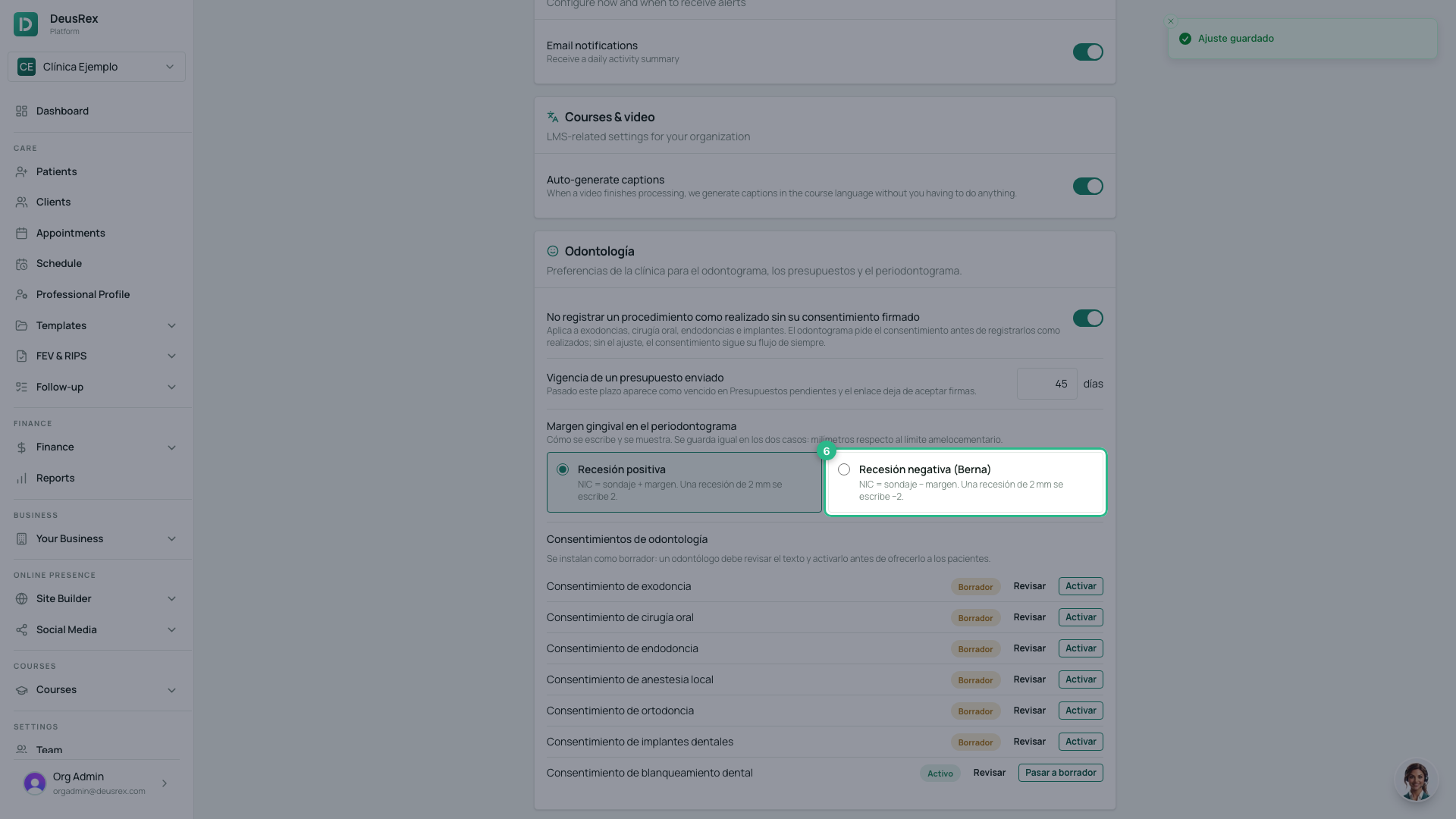The width and height of the screenshot is (1456, 819).
Task: Activate Consentimiento de implantes dentales
Action: pyautogui.click(x=1081, y=742)
